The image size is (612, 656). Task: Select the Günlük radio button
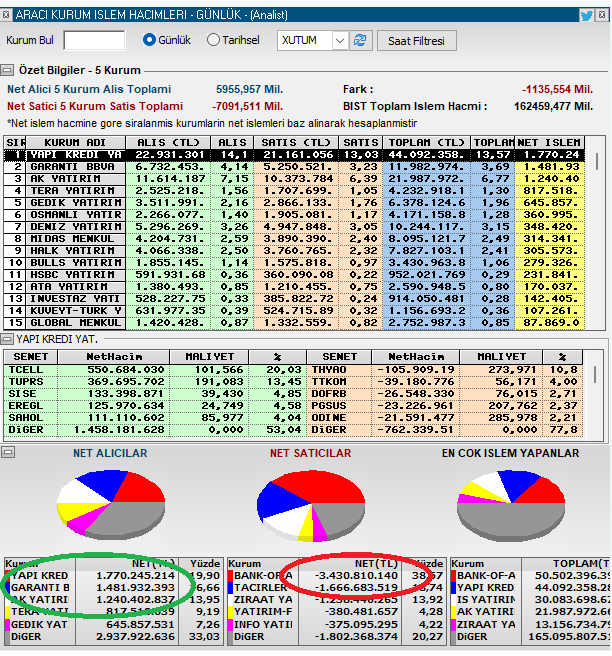149,40
